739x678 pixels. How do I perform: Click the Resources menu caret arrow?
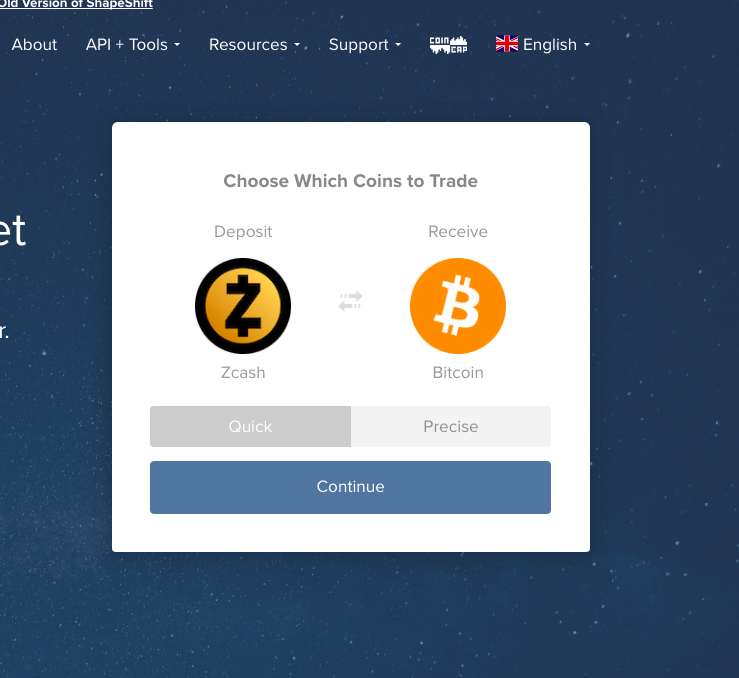tap(297, 45)
